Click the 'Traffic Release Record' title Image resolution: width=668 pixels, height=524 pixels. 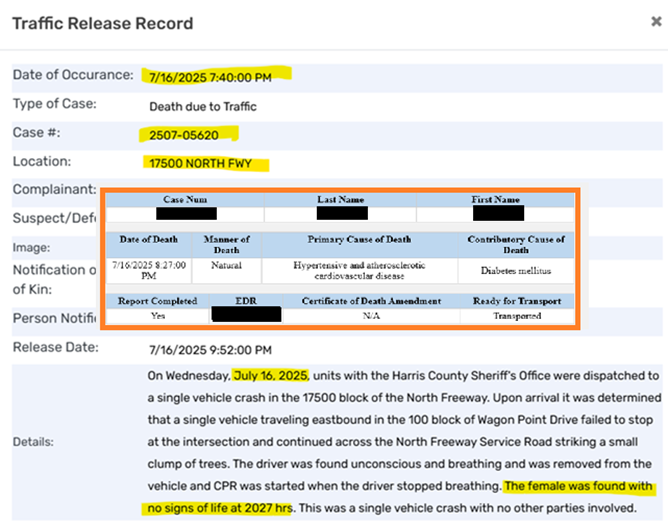click(103, 23)
